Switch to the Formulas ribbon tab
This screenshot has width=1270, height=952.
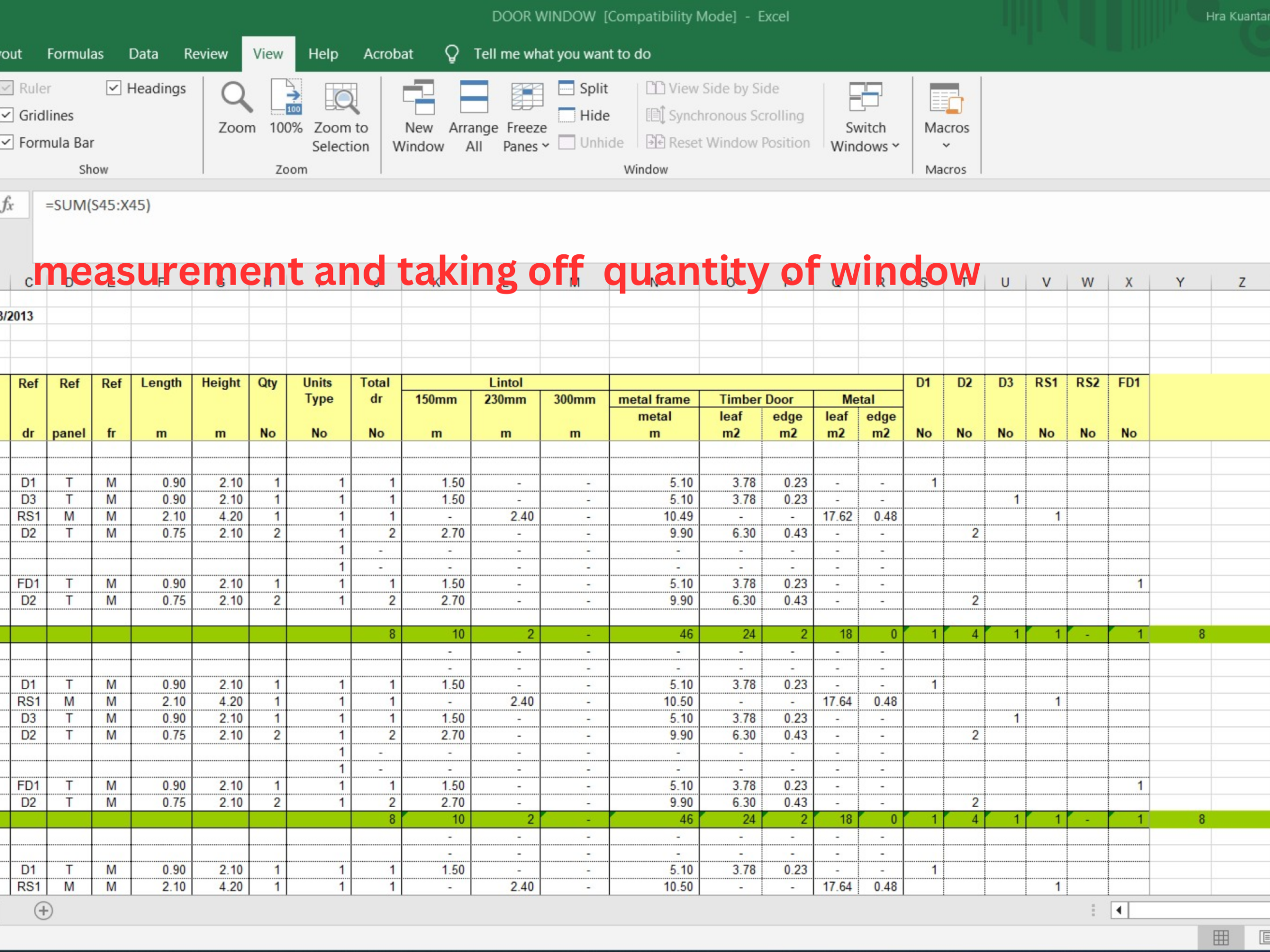pos(75,54)
